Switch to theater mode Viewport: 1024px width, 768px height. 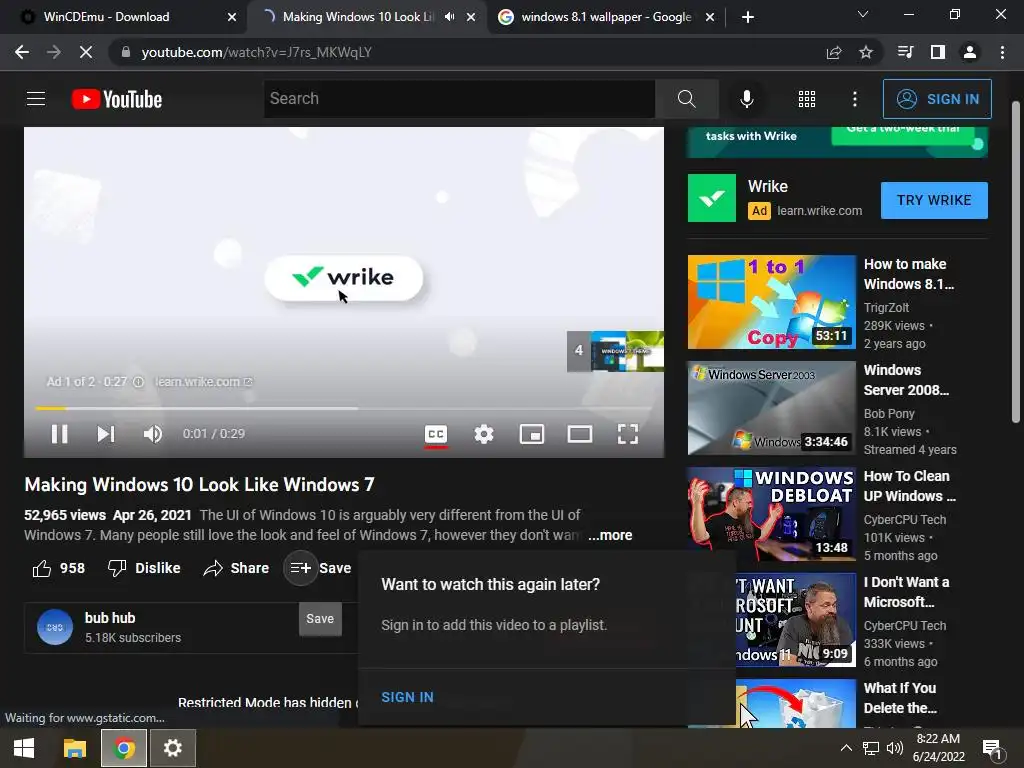click(x=579, y=434)
